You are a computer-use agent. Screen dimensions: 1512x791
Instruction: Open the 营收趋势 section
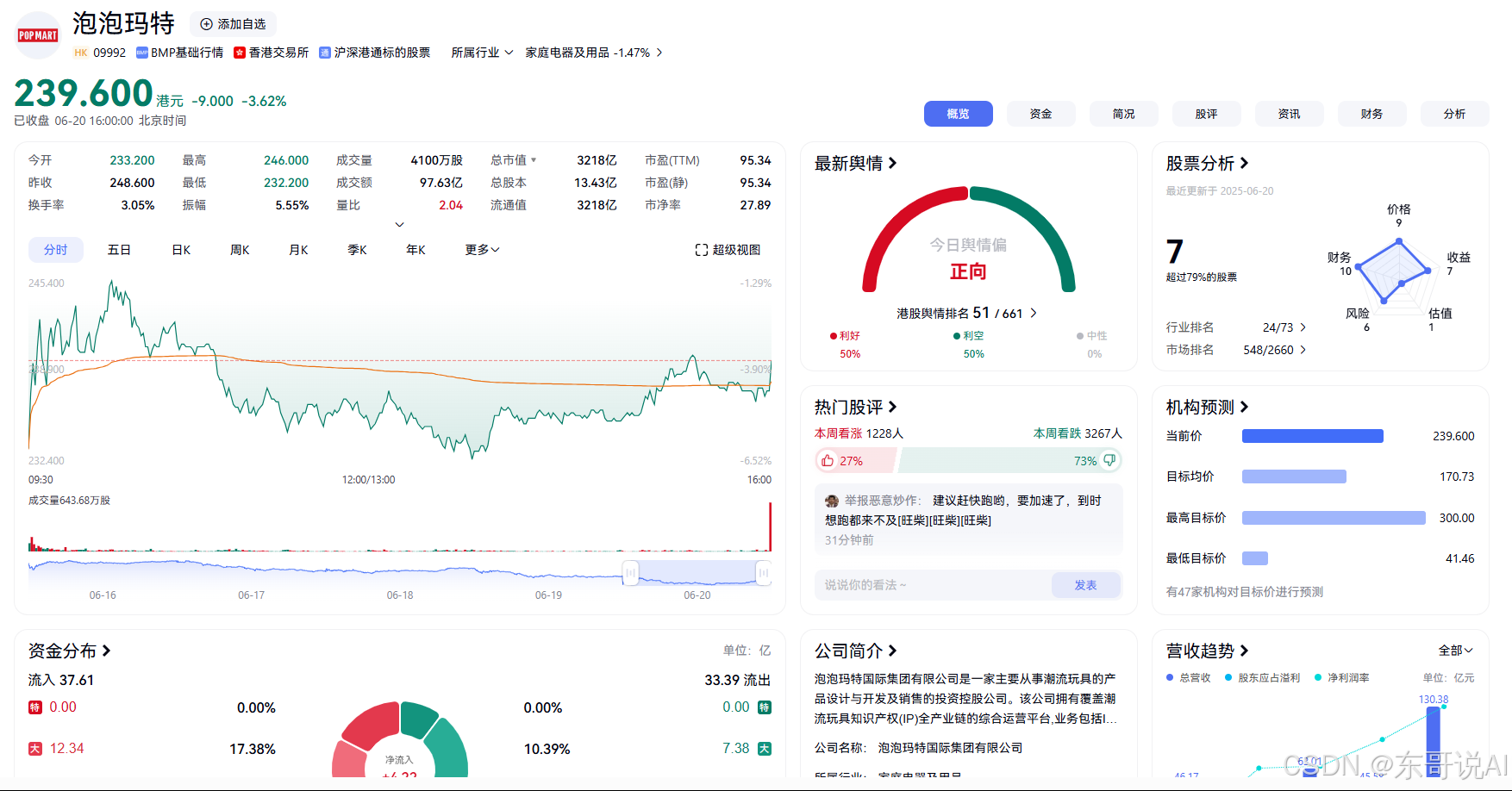1208,651
